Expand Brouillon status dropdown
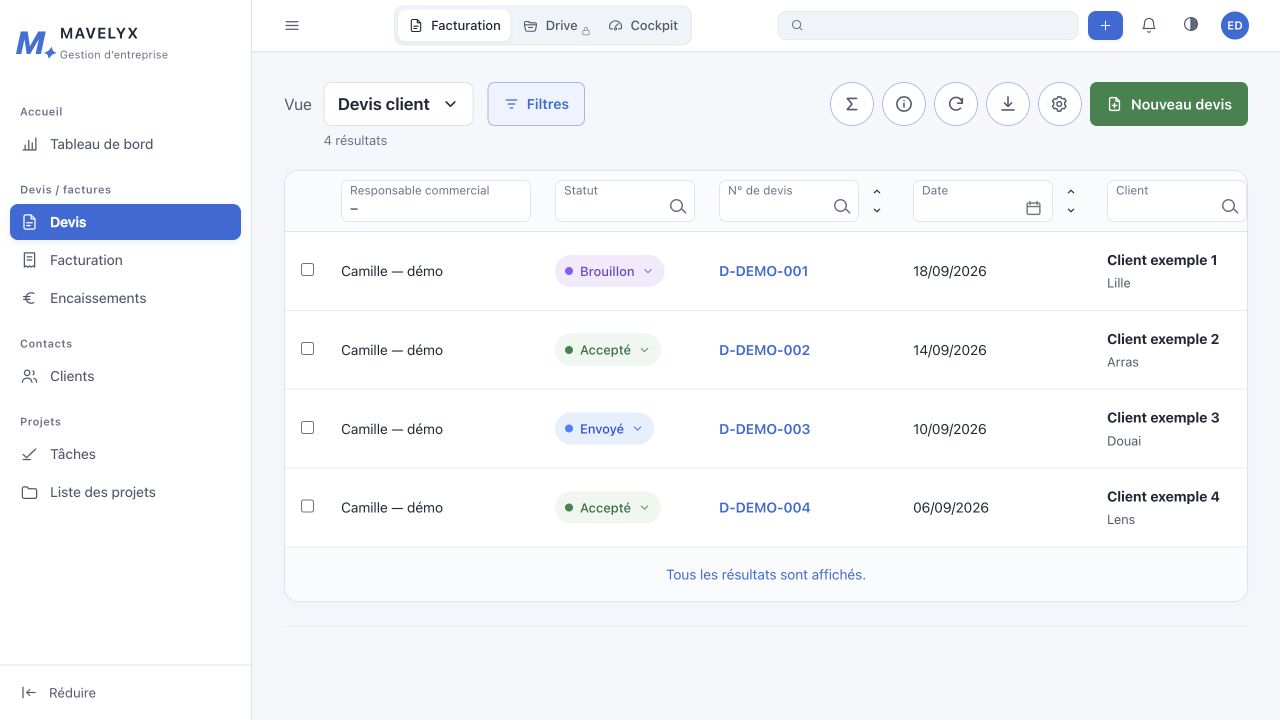1280x720 pixels. point(609,271)
